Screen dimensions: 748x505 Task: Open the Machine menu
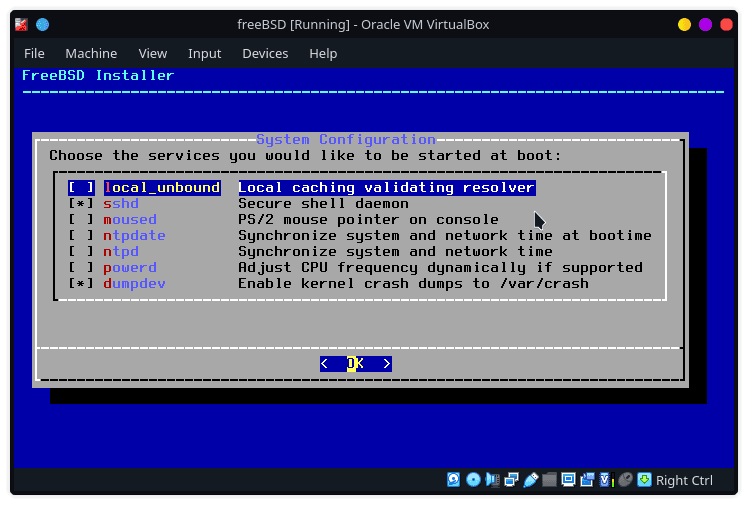(x=91, y=53)
